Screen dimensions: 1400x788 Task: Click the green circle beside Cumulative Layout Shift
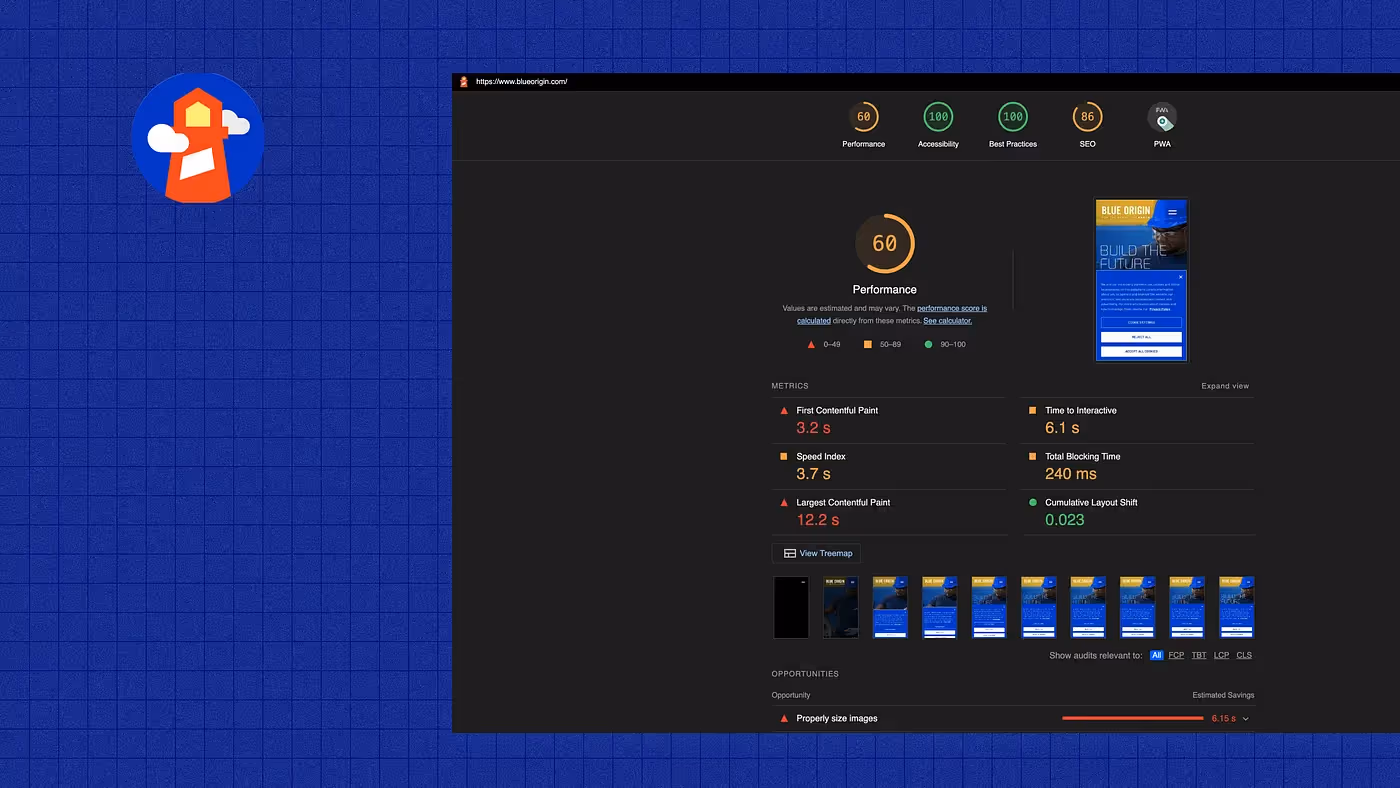coord(1033,503)
